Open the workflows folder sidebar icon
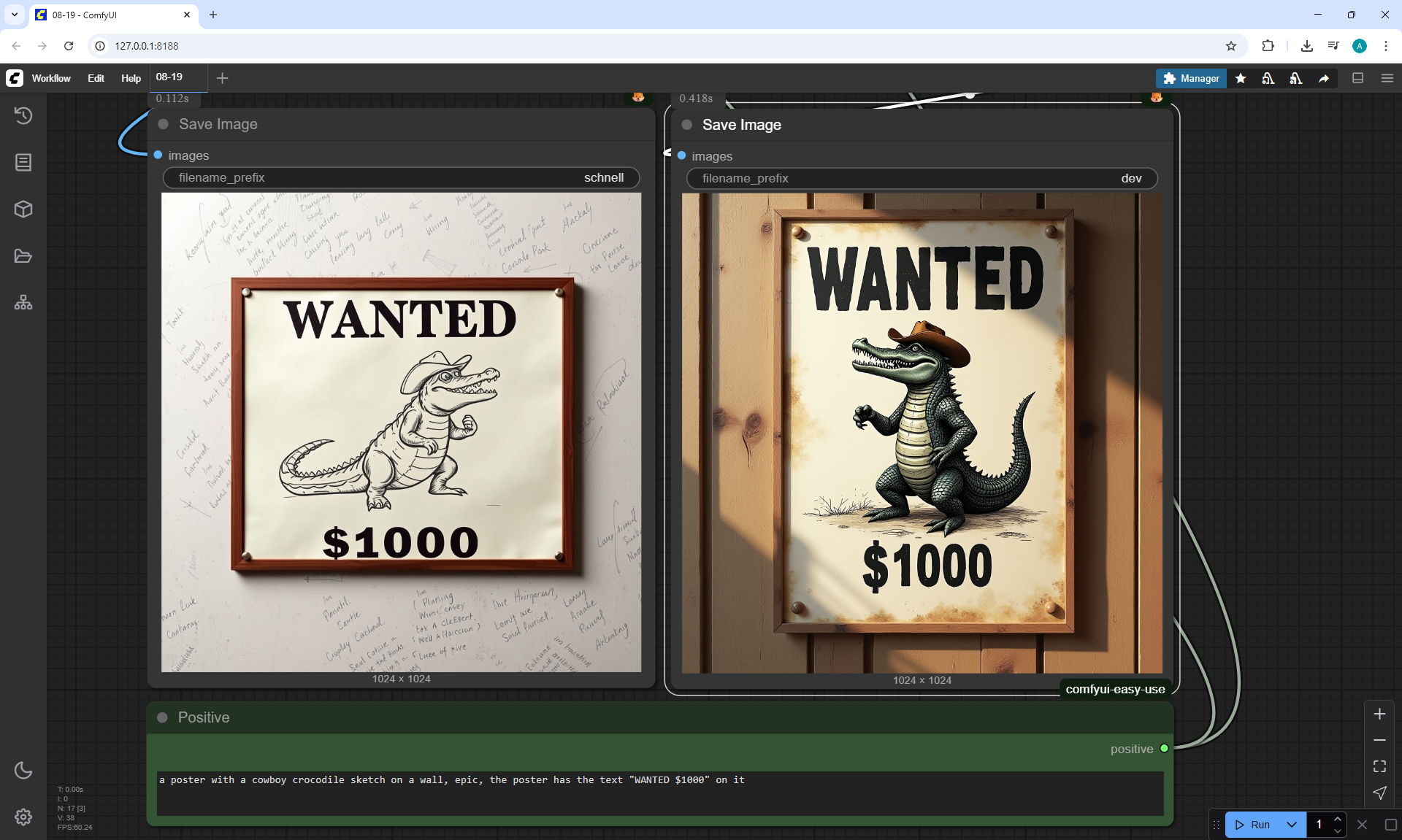The width and height of the screenshot is (1402, 840). pos(23,256)
